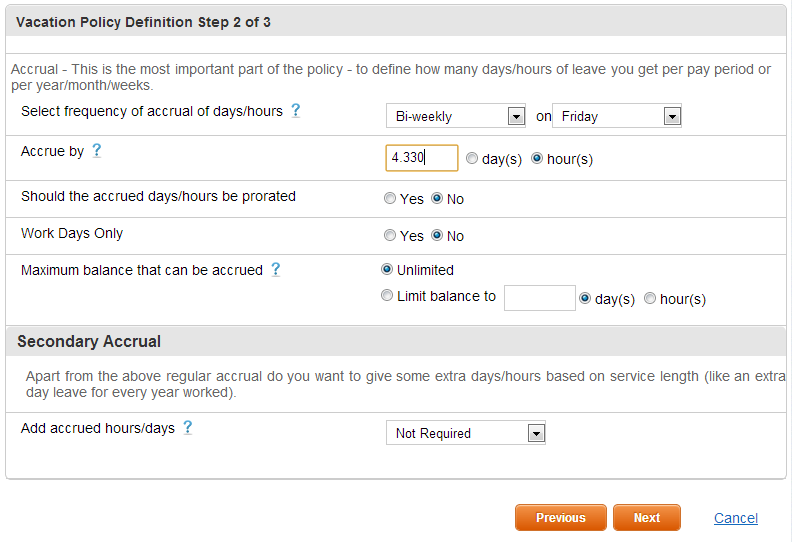This screenshot has width=792, height=542.
Task: Click the Work Days Only label
Action: click(72, 233)
